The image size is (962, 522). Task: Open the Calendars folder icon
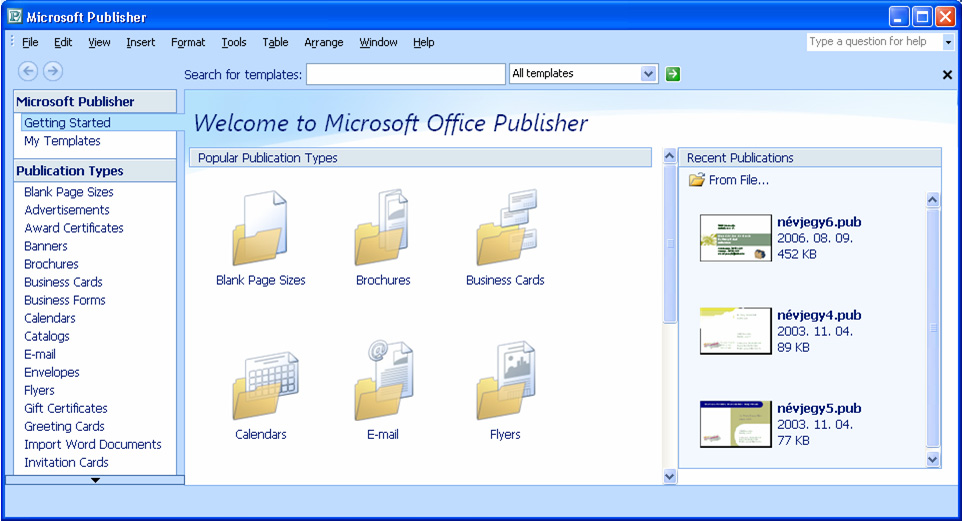pyautogui.click(x=265, y=385)
